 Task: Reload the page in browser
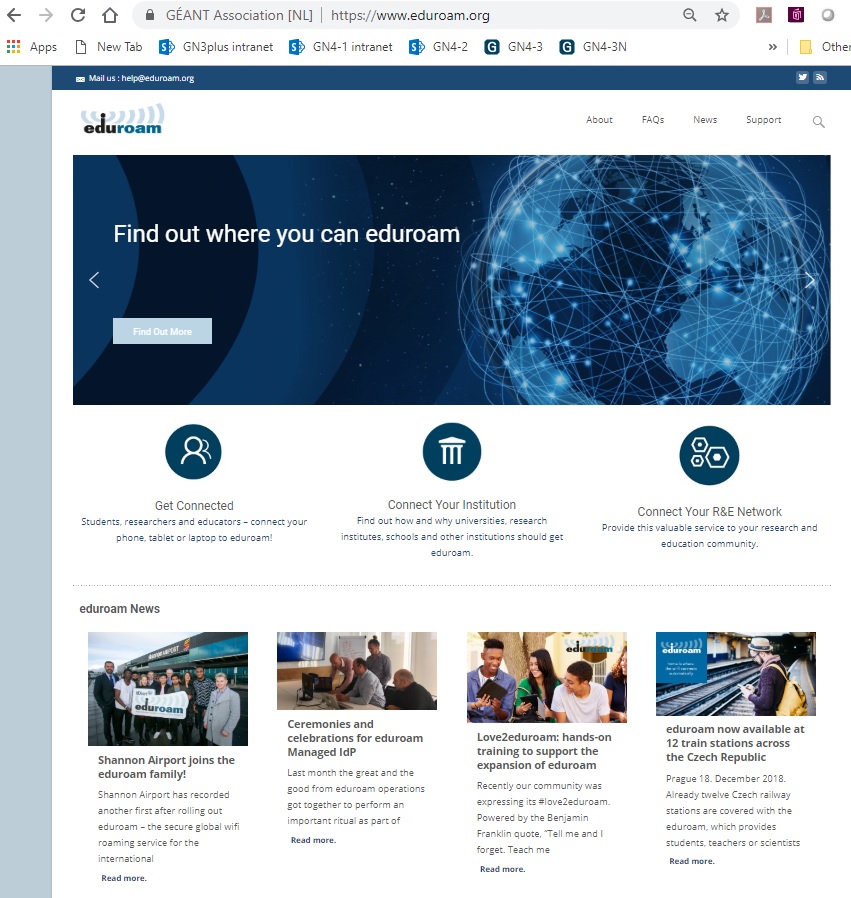click(x=78, y=15)
